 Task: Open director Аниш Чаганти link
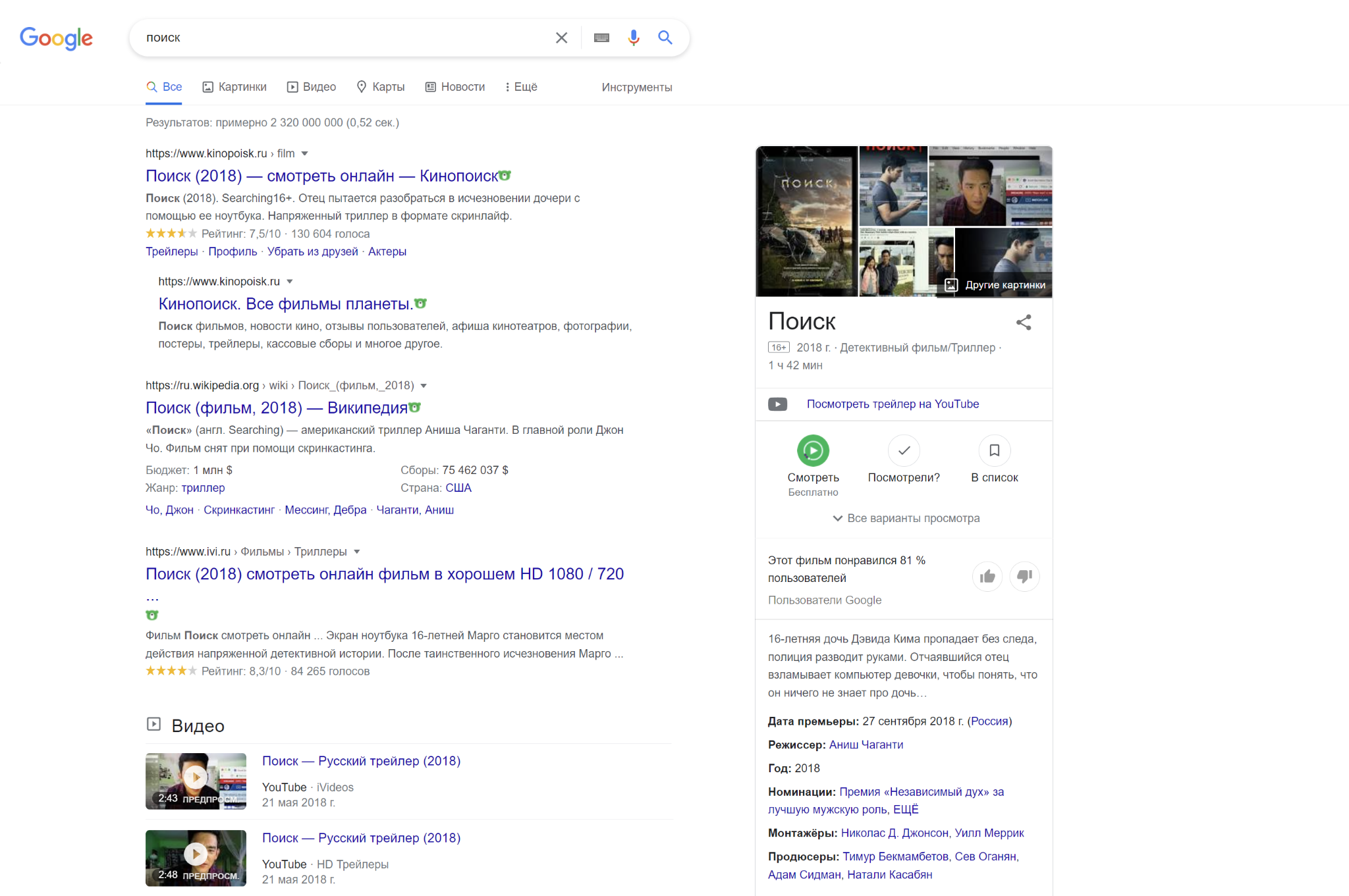(866, 745)
